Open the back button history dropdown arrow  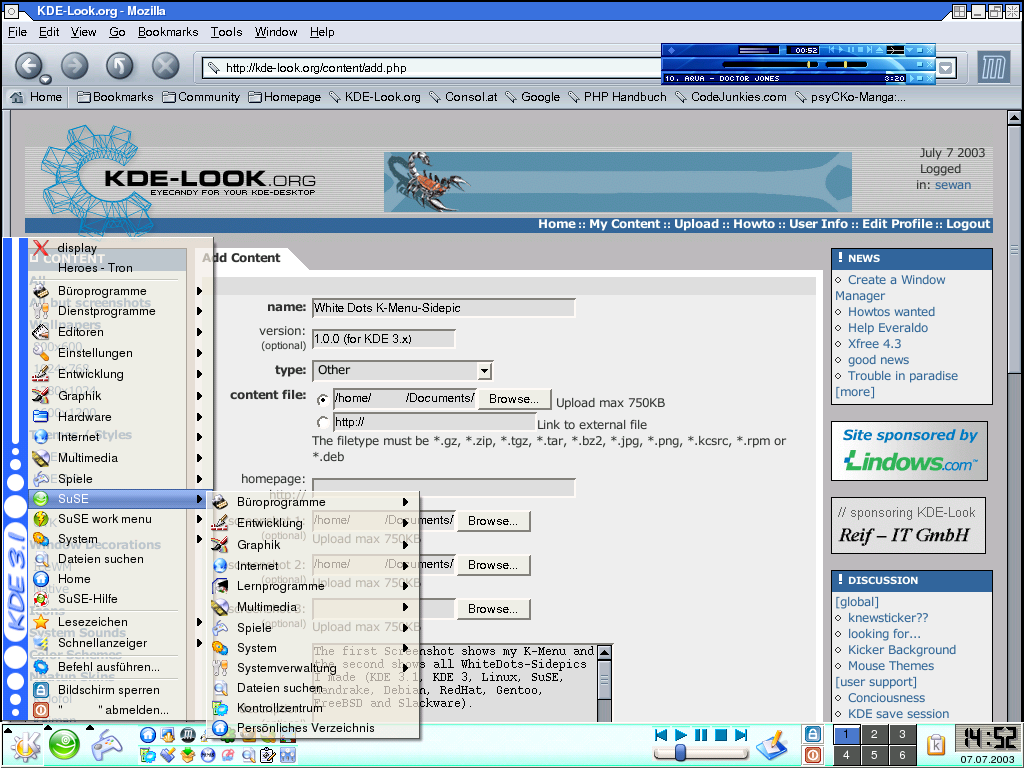coord(45,80)
